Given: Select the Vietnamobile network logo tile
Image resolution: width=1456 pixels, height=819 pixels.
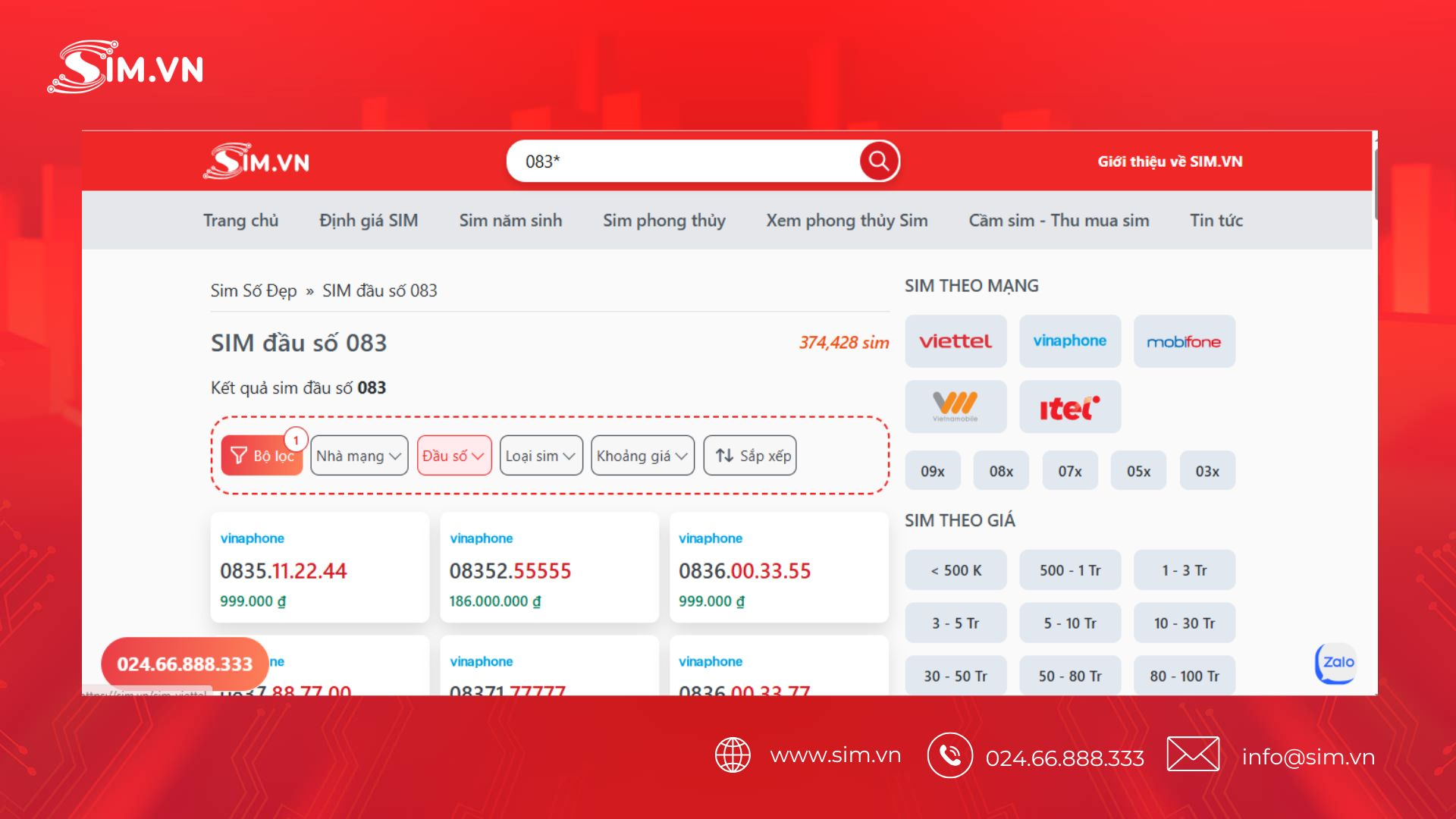Looking at the screenshot, I should coord(955,406).
